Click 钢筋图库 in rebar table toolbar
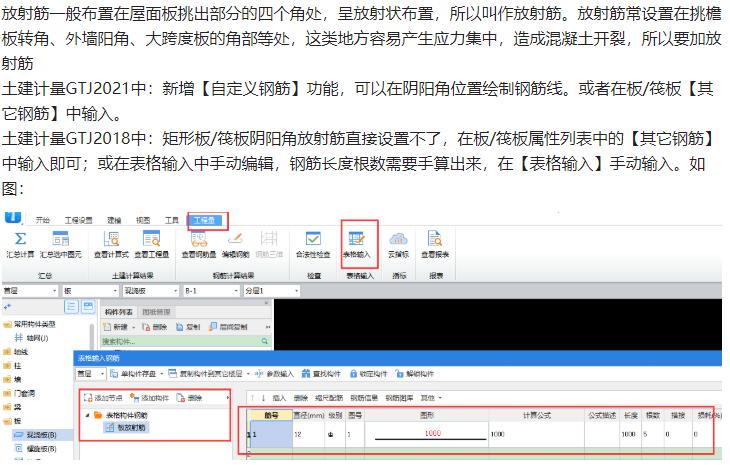 pos(399,398)
